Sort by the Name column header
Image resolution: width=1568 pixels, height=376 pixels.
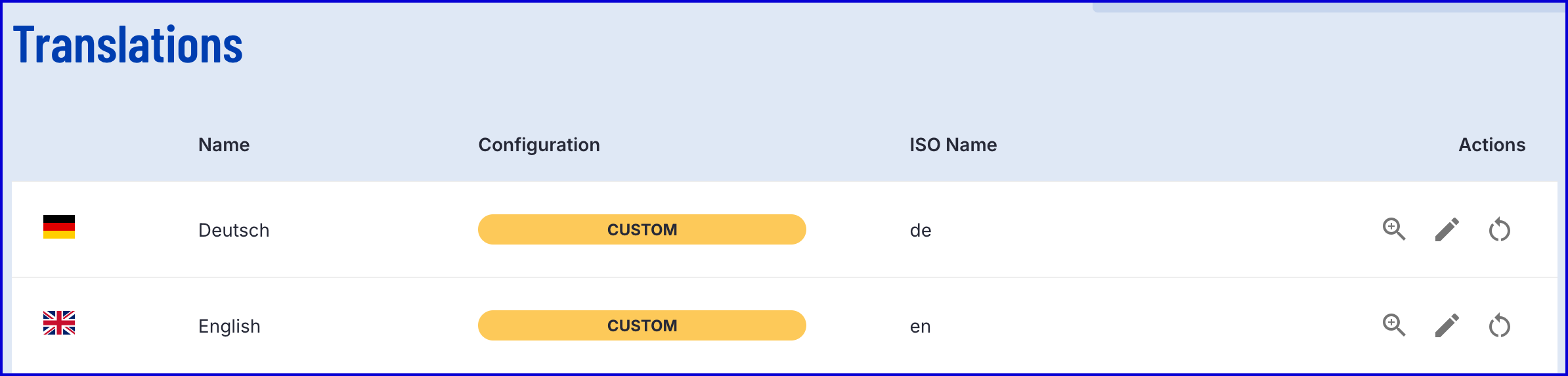224,145
